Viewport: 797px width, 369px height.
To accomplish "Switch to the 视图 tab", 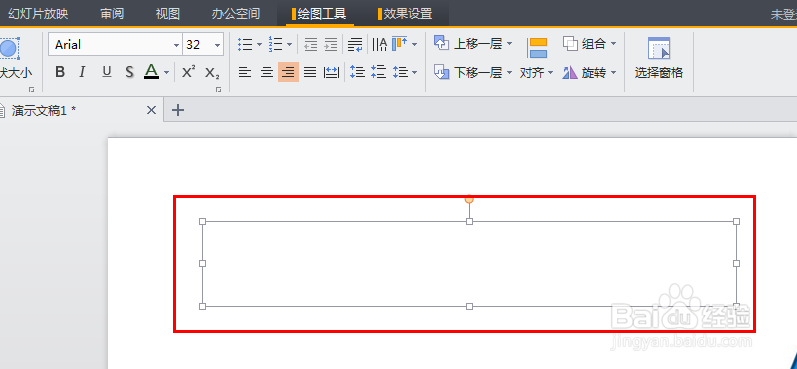I will point(168,14).
